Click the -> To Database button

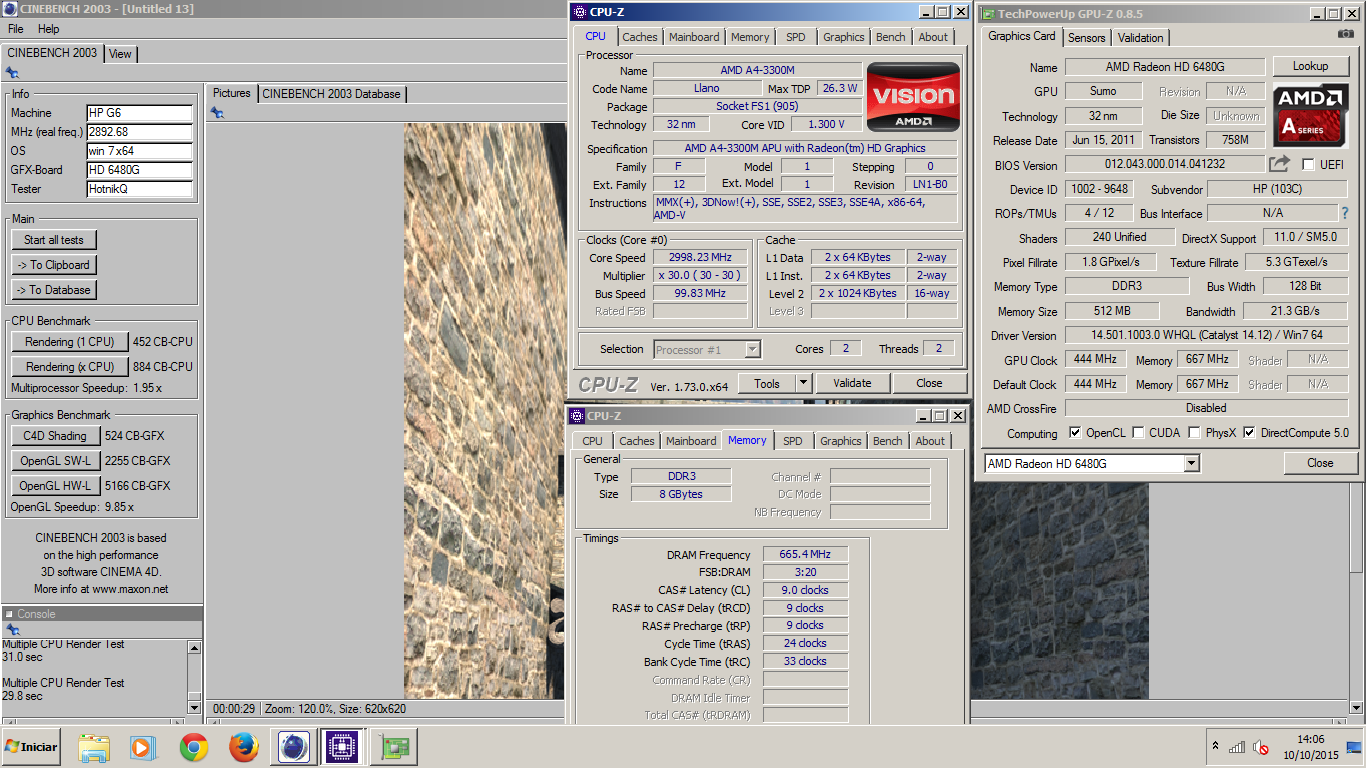(x=54, y=290)
